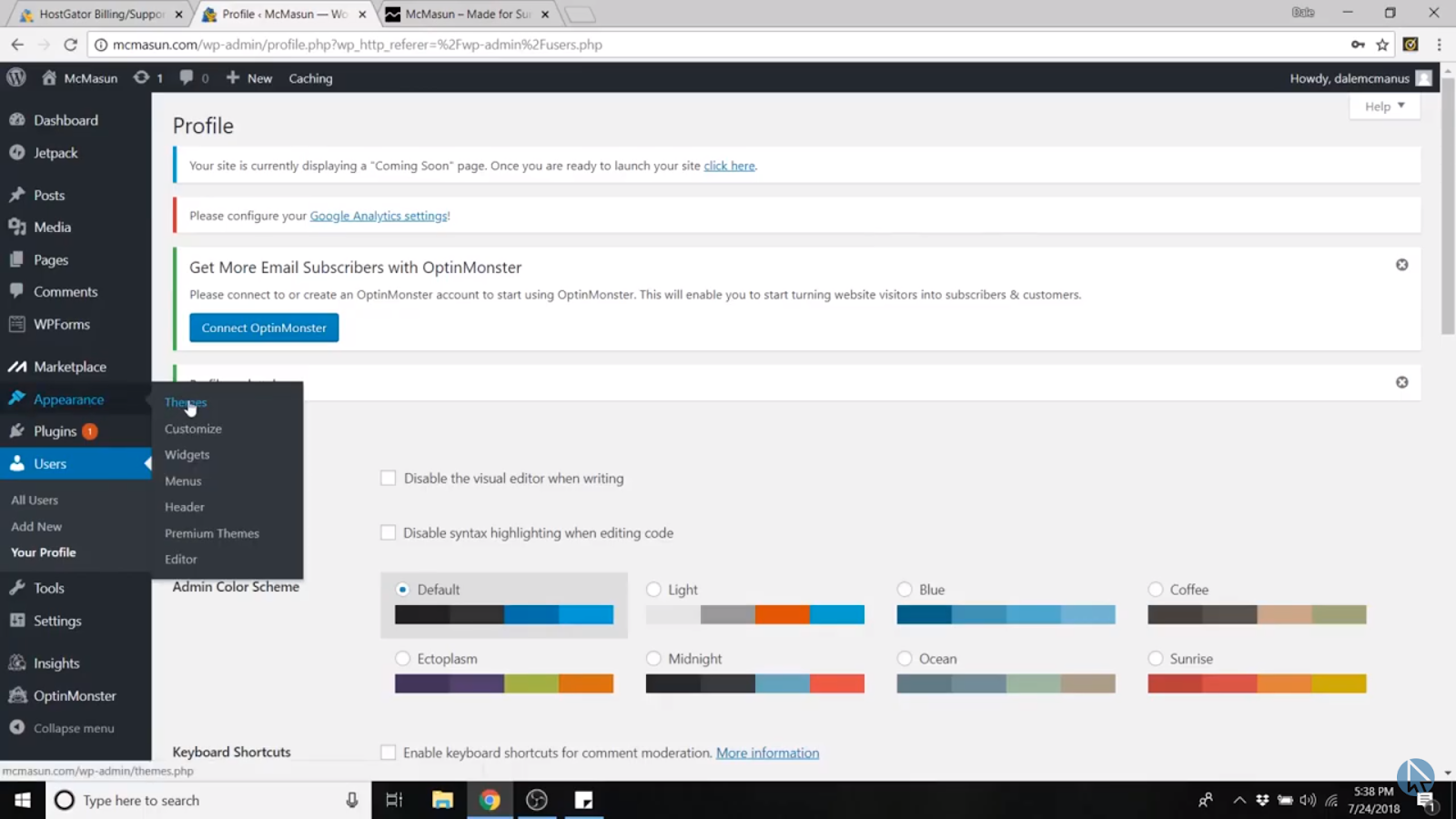The image size is (1456, 819).
Task: Switch to the McMasun – Made for Su tab
Action: 468,15
